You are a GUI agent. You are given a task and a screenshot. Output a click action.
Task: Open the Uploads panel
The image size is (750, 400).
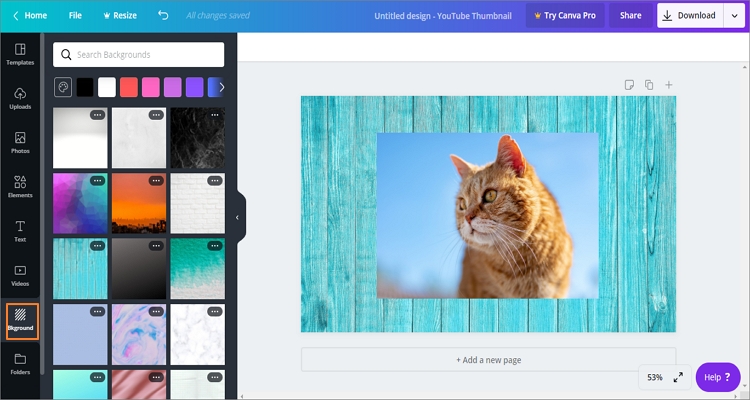click(x=20, y=99)
